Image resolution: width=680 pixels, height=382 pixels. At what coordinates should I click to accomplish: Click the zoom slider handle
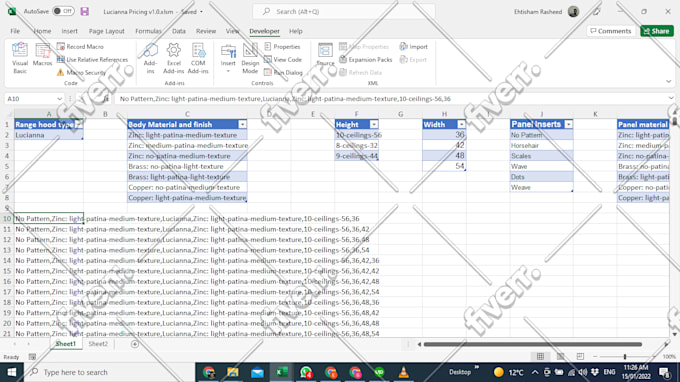click(x=625, y=356)
